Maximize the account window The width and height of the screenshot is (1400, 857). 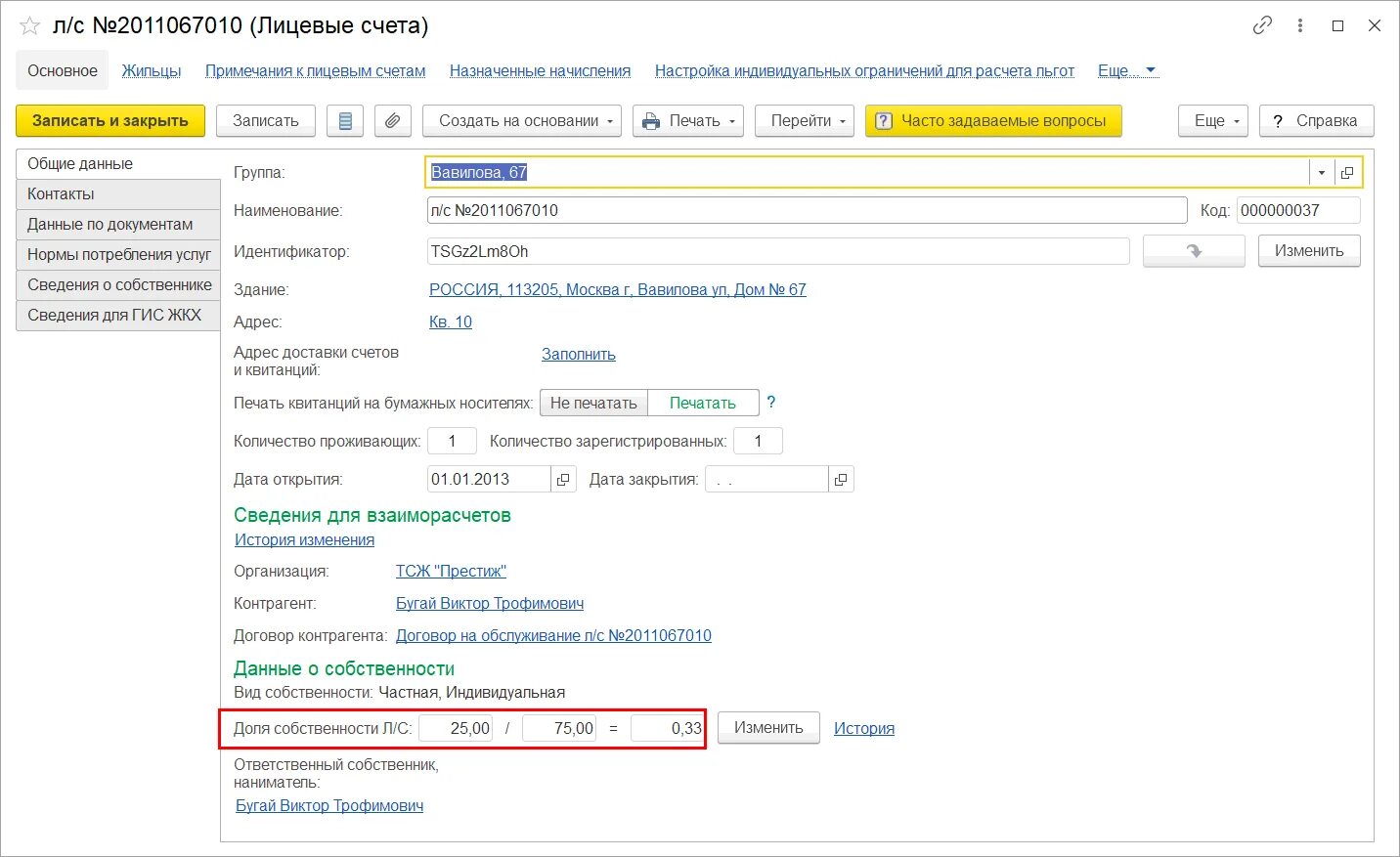coord(1337,25)
